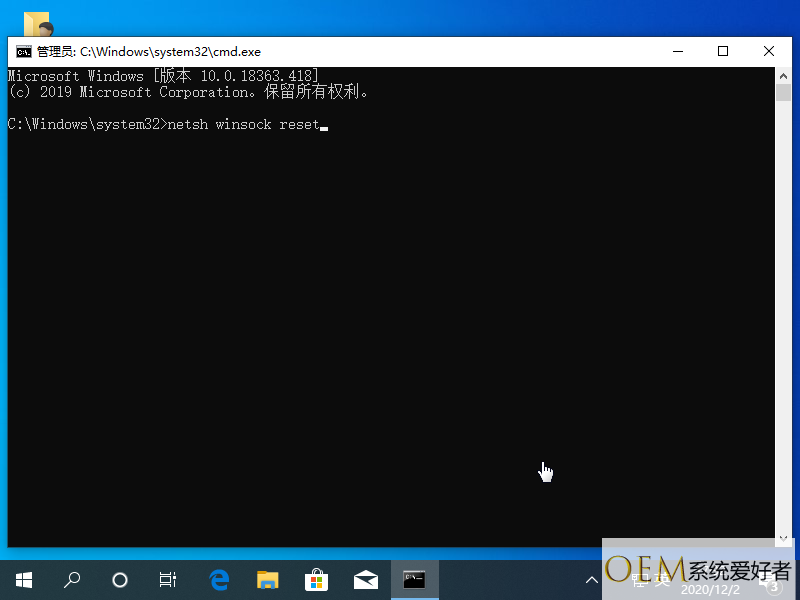Close the cmd.exe window
This screenshot has height=600, width=800.
coord(769,51)
